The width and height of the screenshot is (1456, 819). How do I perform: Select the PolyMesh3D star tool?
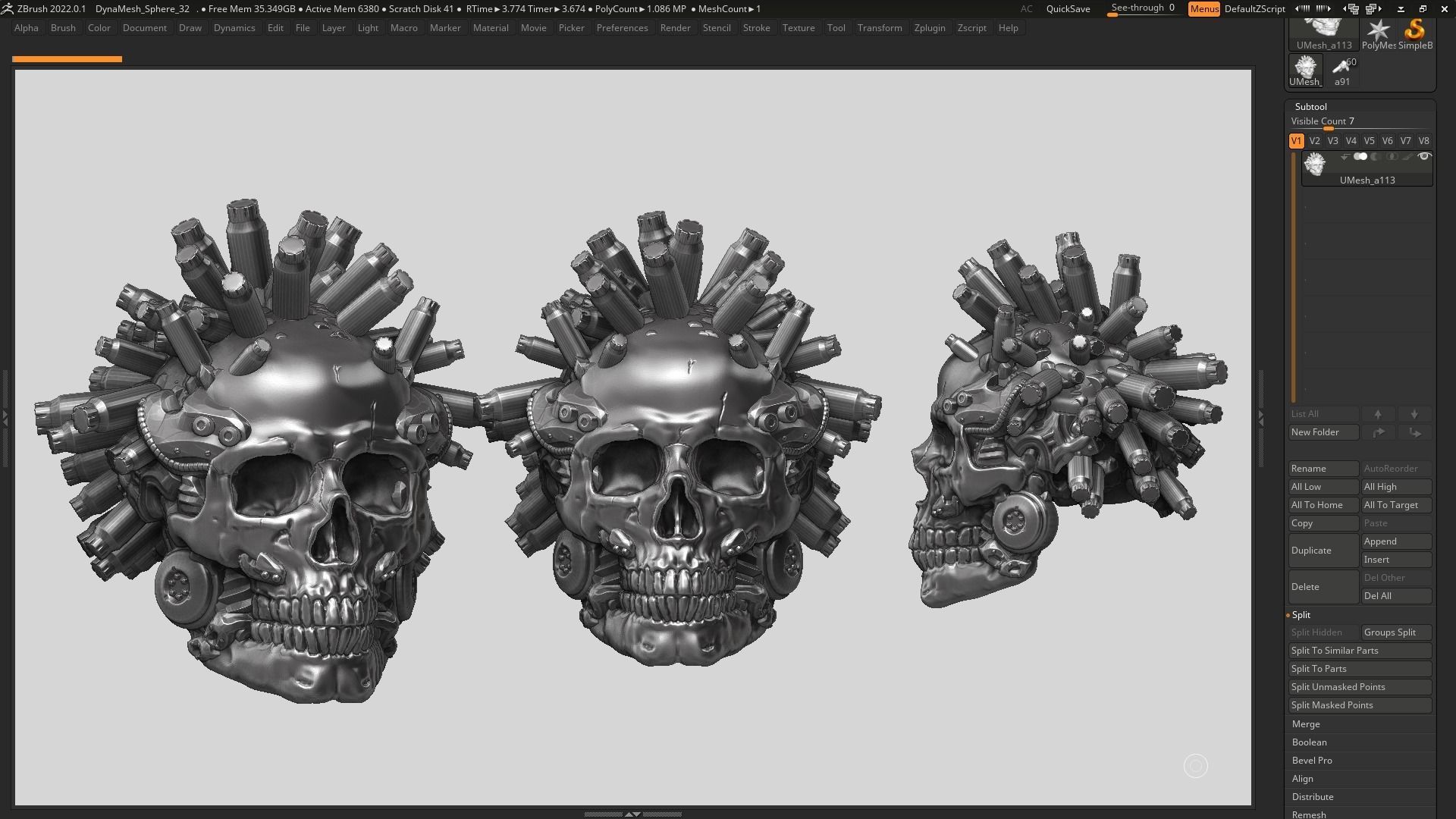click(x=1378, y=30)
